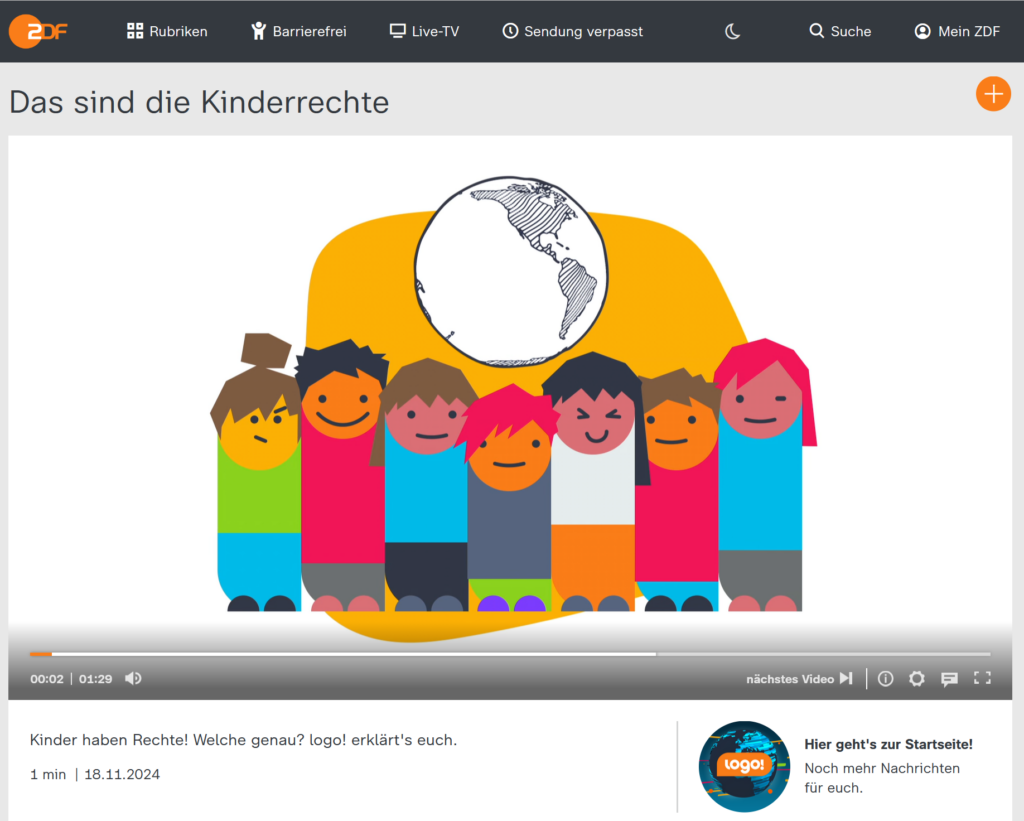Toggle dark mode with moon icon
The height and width of the screenshot is (821, 1024).
732,31
